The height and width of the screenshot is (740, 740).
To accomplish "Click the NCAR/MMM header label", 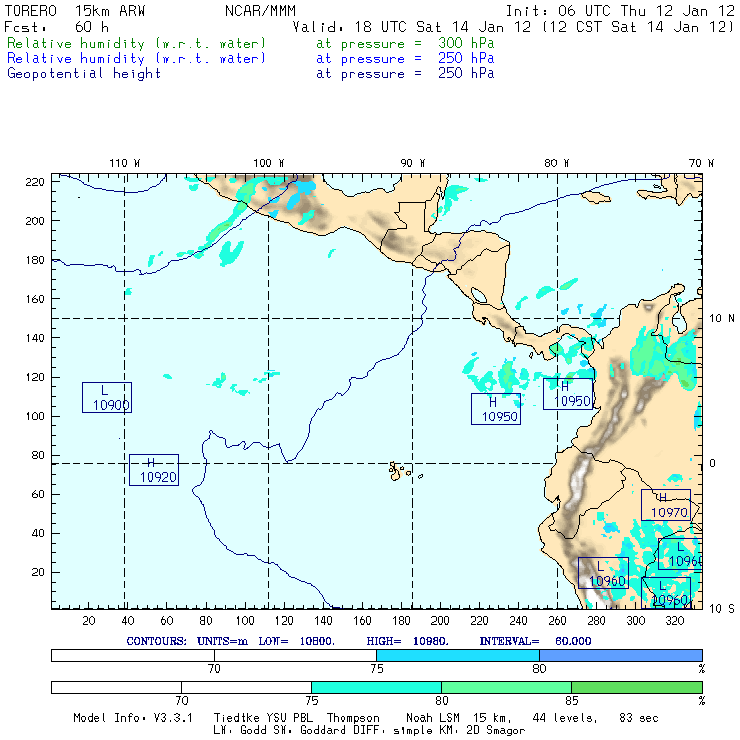I will click(260, 11).
